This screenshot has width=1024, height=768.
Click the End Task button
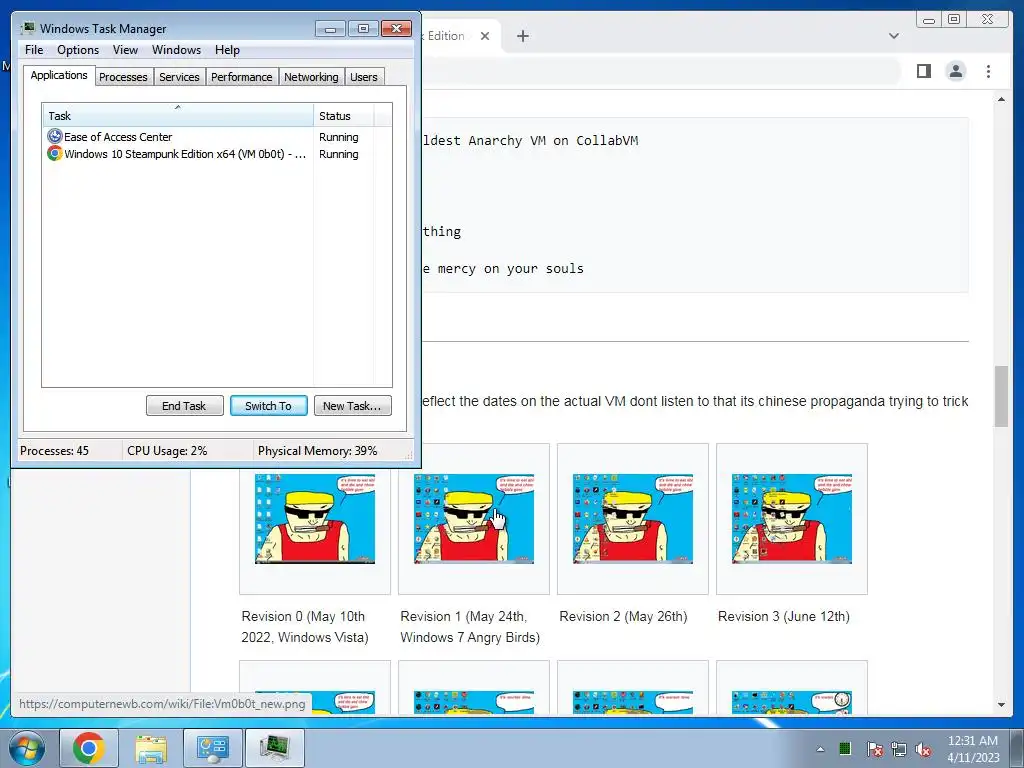(x=184, y=406)
